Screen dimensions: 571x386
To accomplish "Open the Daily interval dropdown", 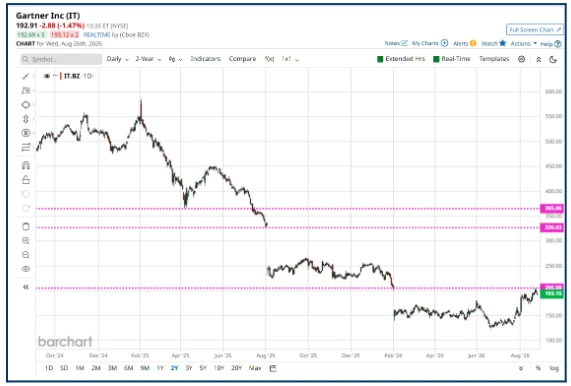I will pyautogui.click(x=117, y=59).
